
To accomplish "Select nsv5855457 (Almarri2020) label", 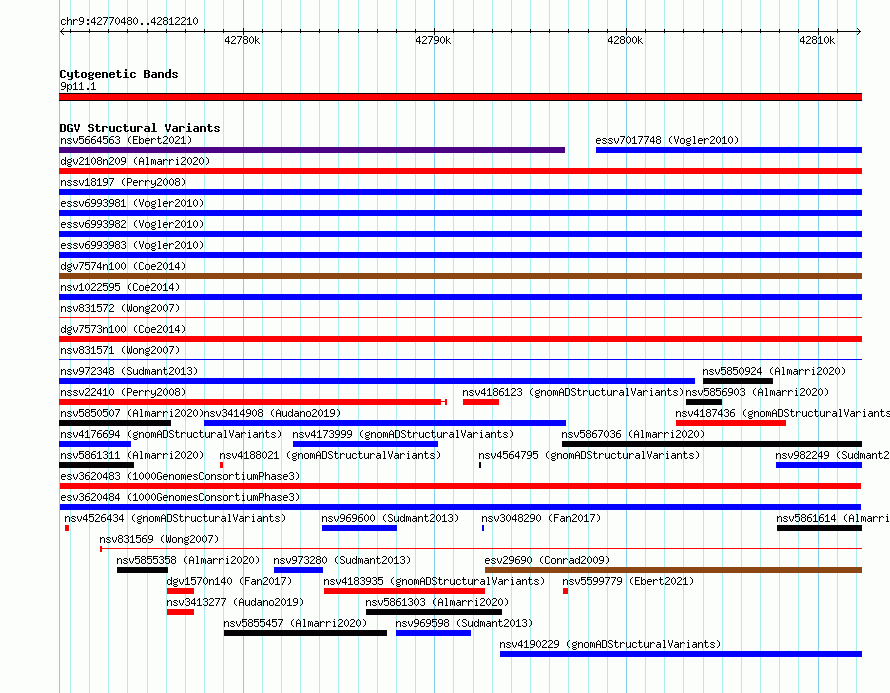I will click(x=295, y=623).
